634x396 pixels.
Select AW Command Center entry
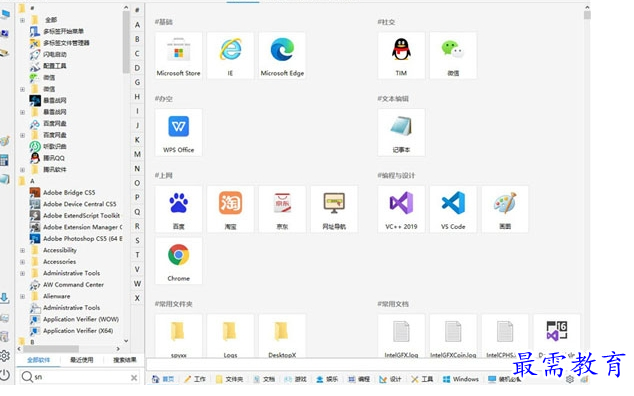click(x=67, y=285)
